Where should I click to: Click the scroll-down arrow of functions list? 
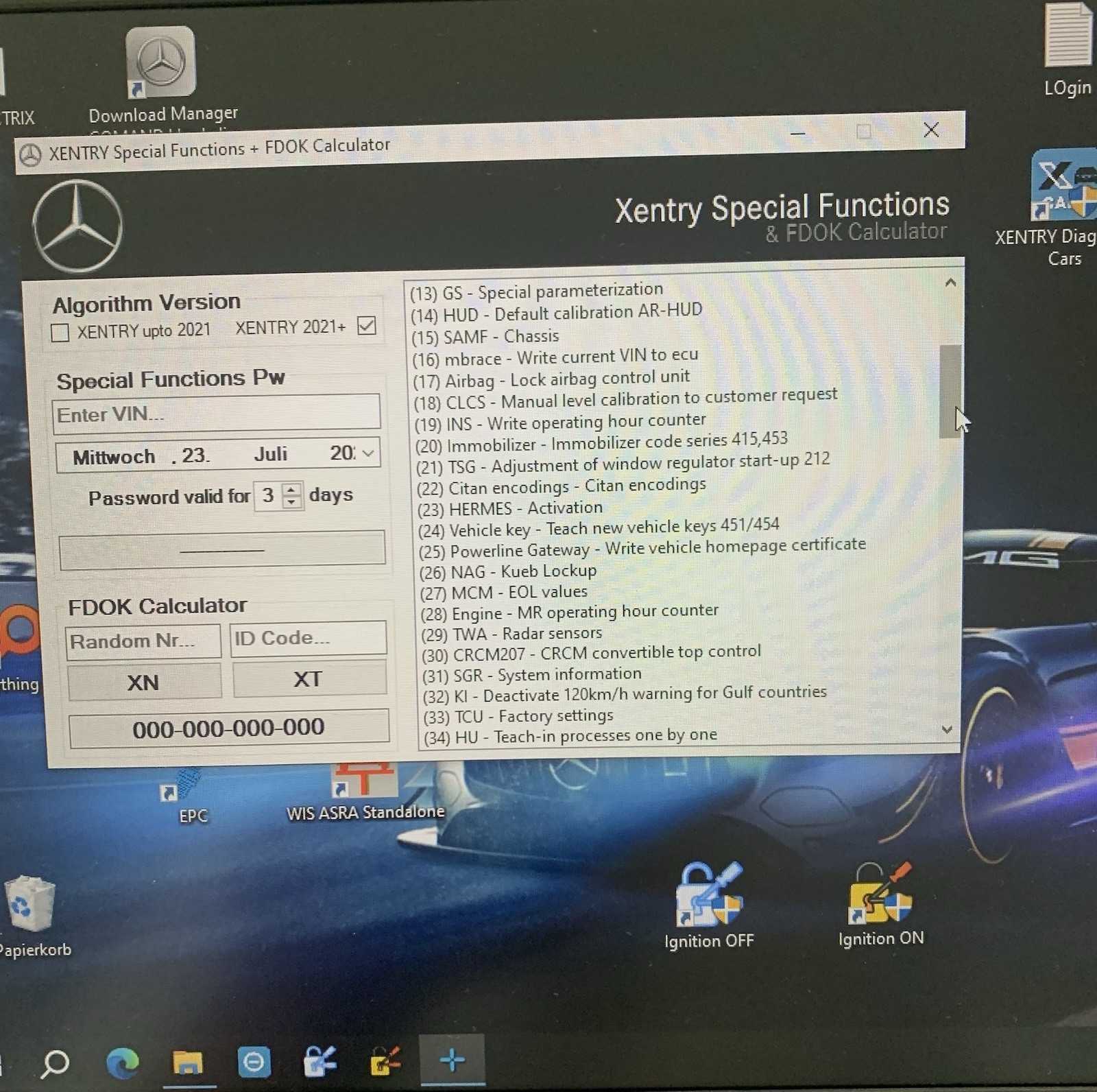point(948,729)
